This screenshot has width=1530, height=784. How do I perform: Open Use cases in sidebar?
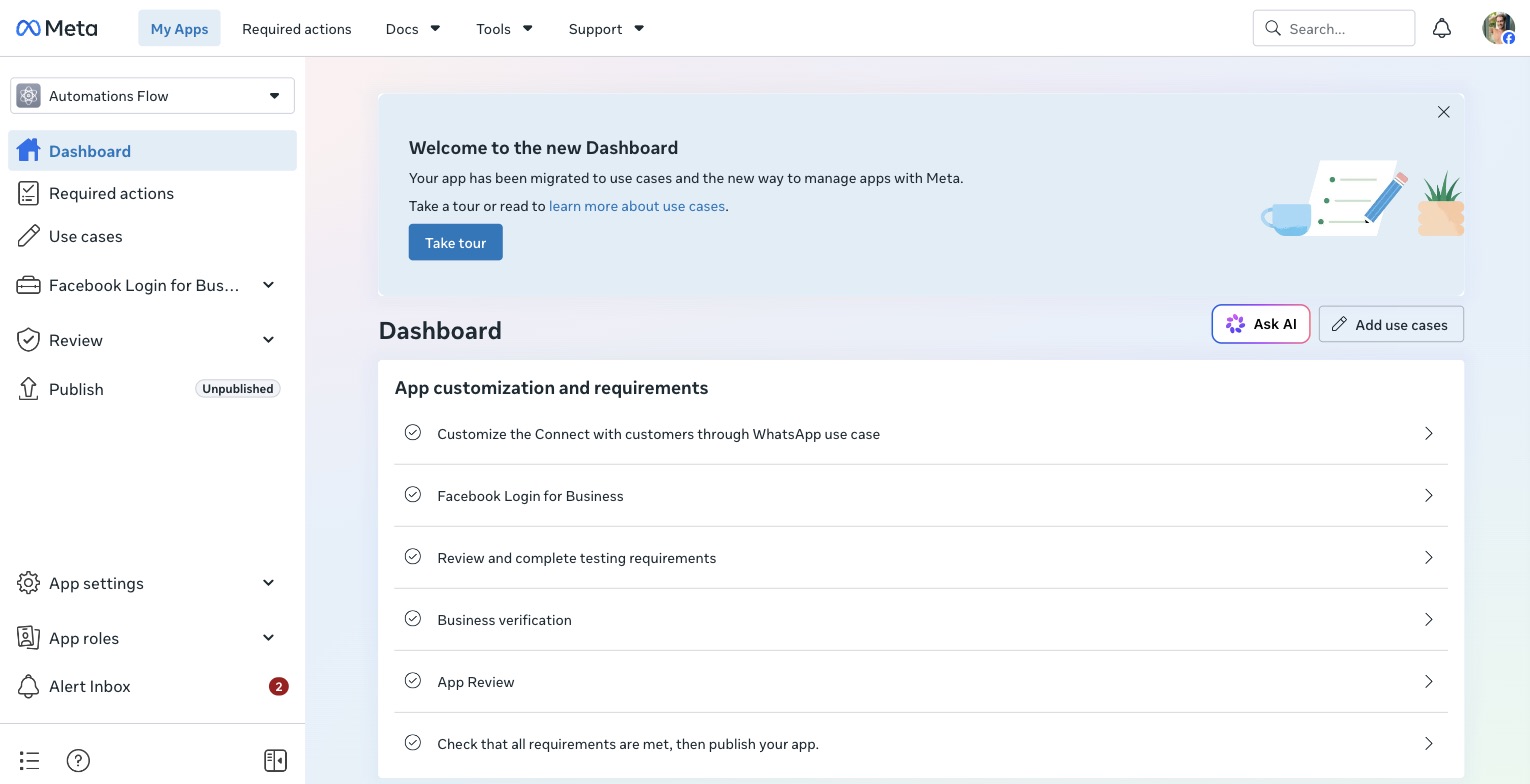pos(152,236)
